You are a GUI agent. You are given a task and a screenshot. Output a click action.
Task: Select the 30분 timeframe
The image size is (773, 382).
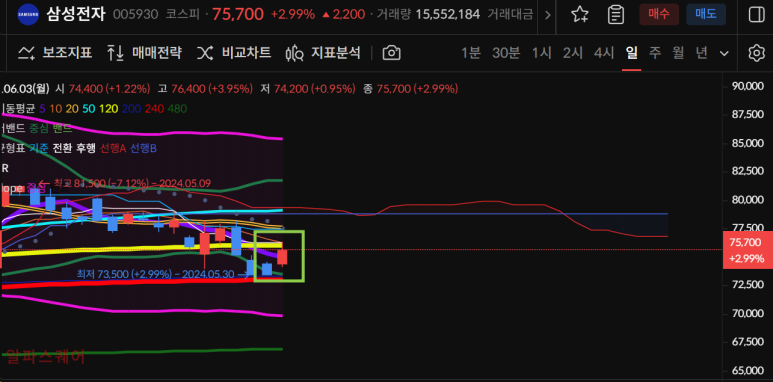pos(506,53)
